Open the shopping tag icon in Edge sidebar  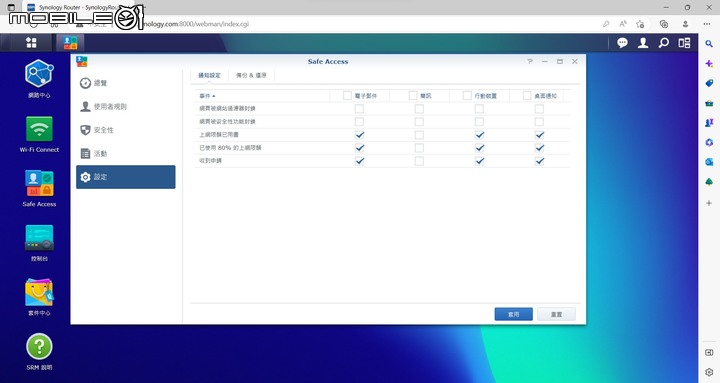tap(709, 83)
